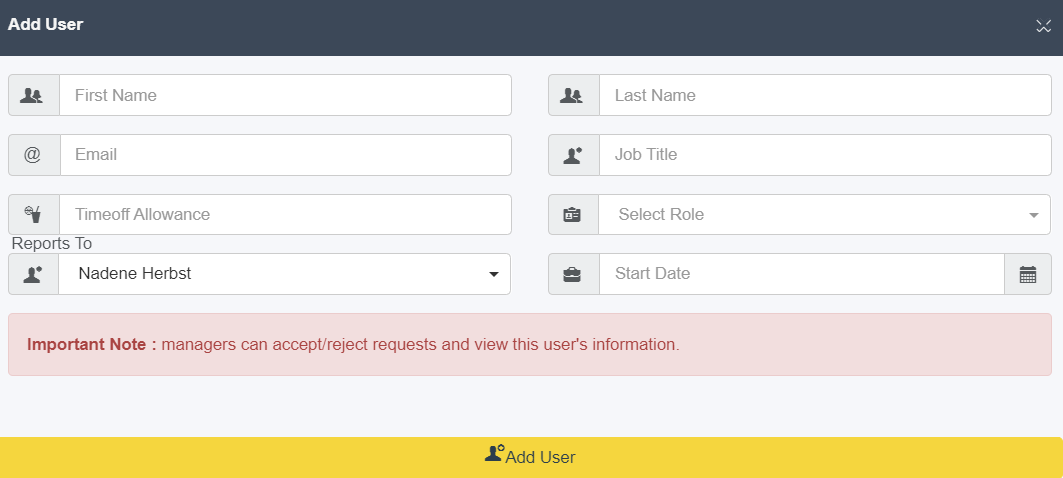Click the Start Date input field
This screenshot has height=478, width=1063.
point(801,274)
